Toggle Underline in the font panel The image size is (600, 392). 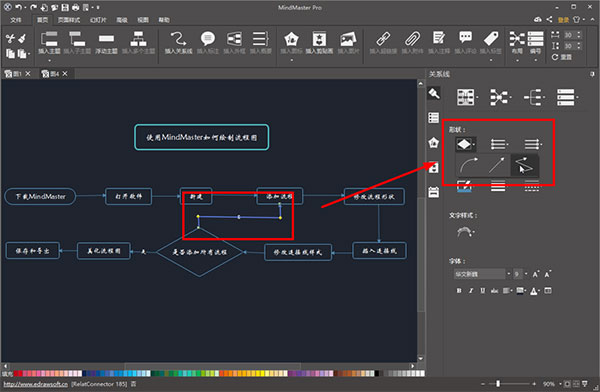click(x=483, y=291)
